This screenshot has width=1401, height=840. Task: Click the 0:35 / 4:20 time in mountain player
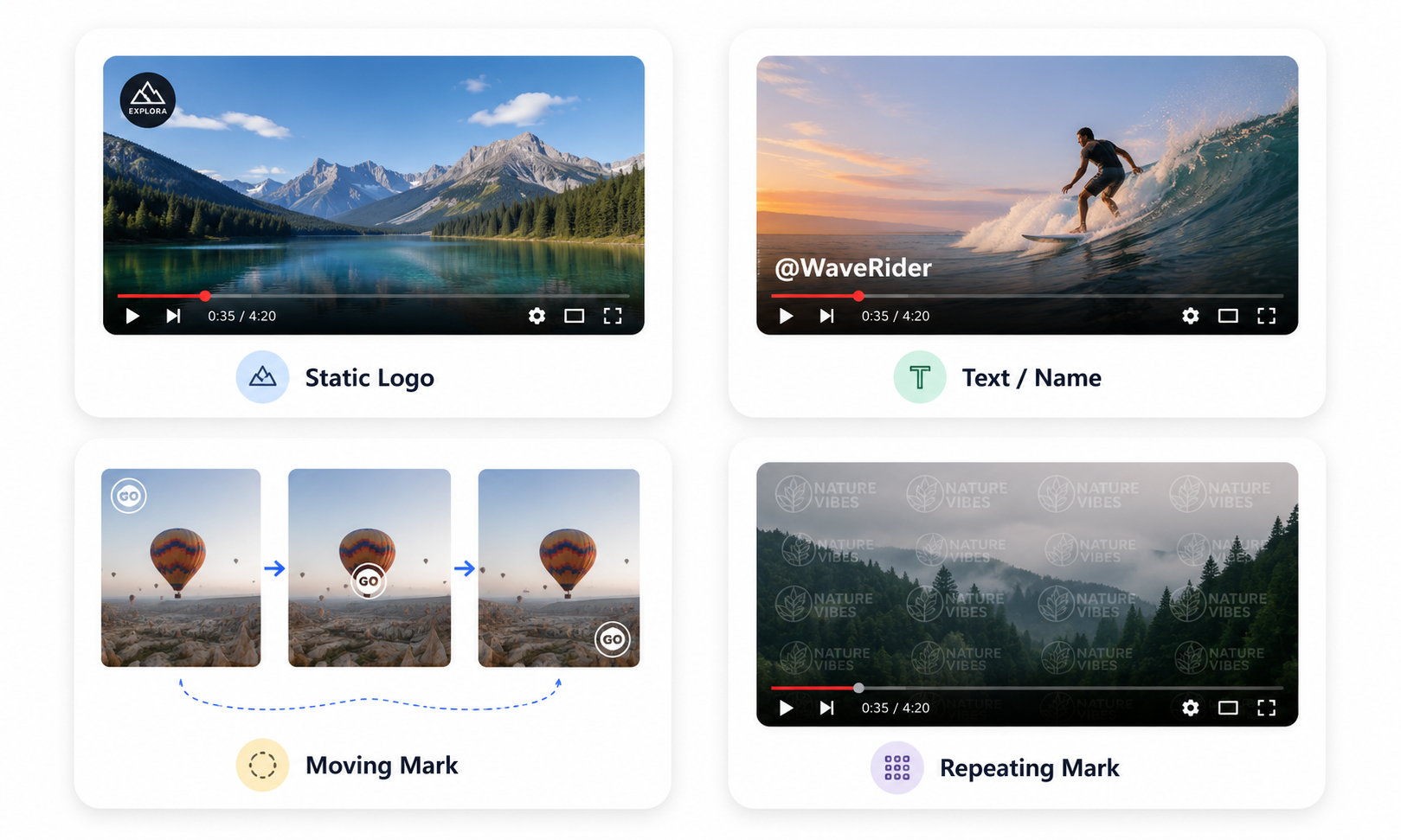click(x=241, y=316)
